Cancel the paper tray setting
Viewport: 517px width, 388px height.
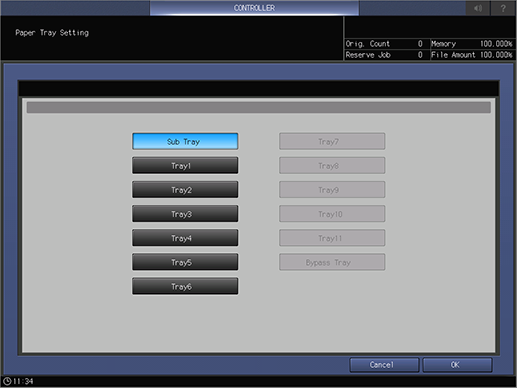pyautogui.click(x=384, y=365)
